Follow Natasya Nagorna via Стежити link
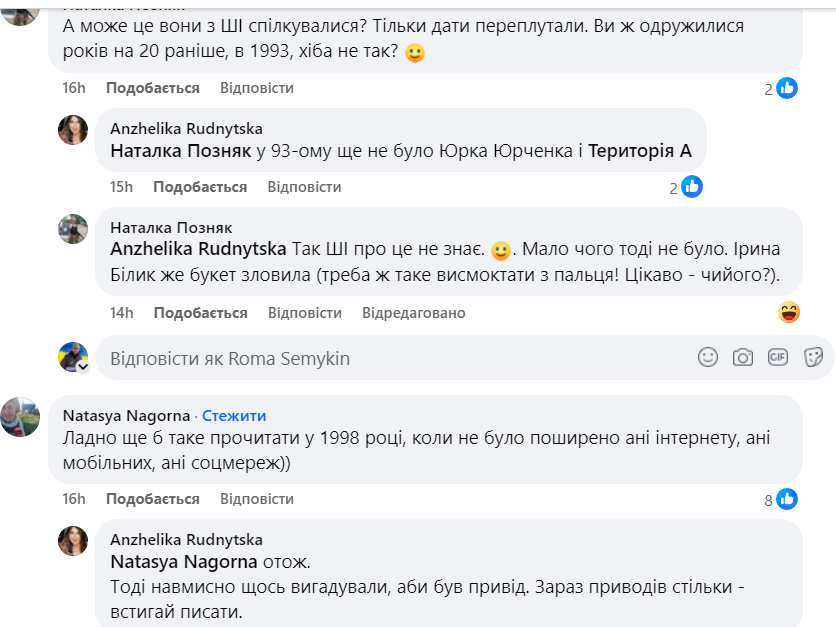The height and width of the screenshot is (627, 836). point(234,415)
